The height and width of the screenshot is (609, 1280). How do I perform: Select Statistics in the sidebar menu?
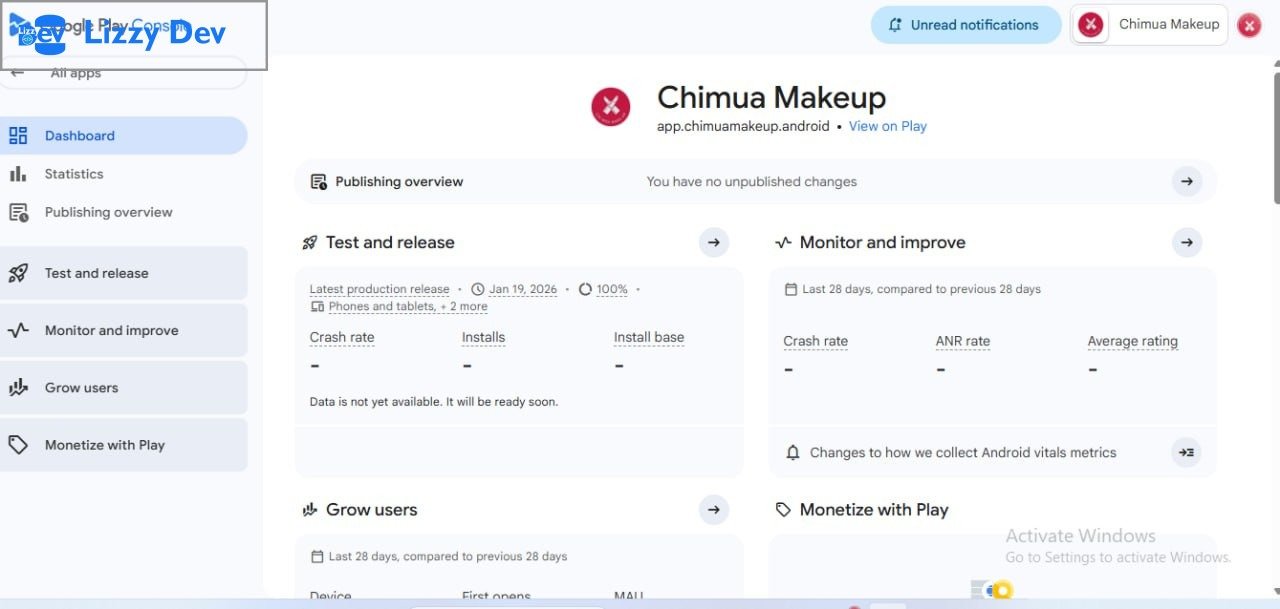[x=74, y=174]
